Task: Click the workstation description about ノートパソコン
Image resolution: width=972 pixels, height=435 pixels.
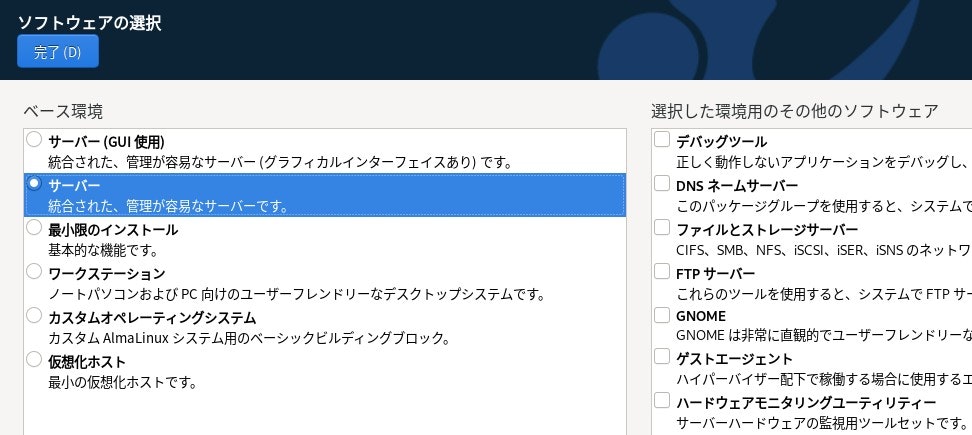Action: [x=297, y=294]
